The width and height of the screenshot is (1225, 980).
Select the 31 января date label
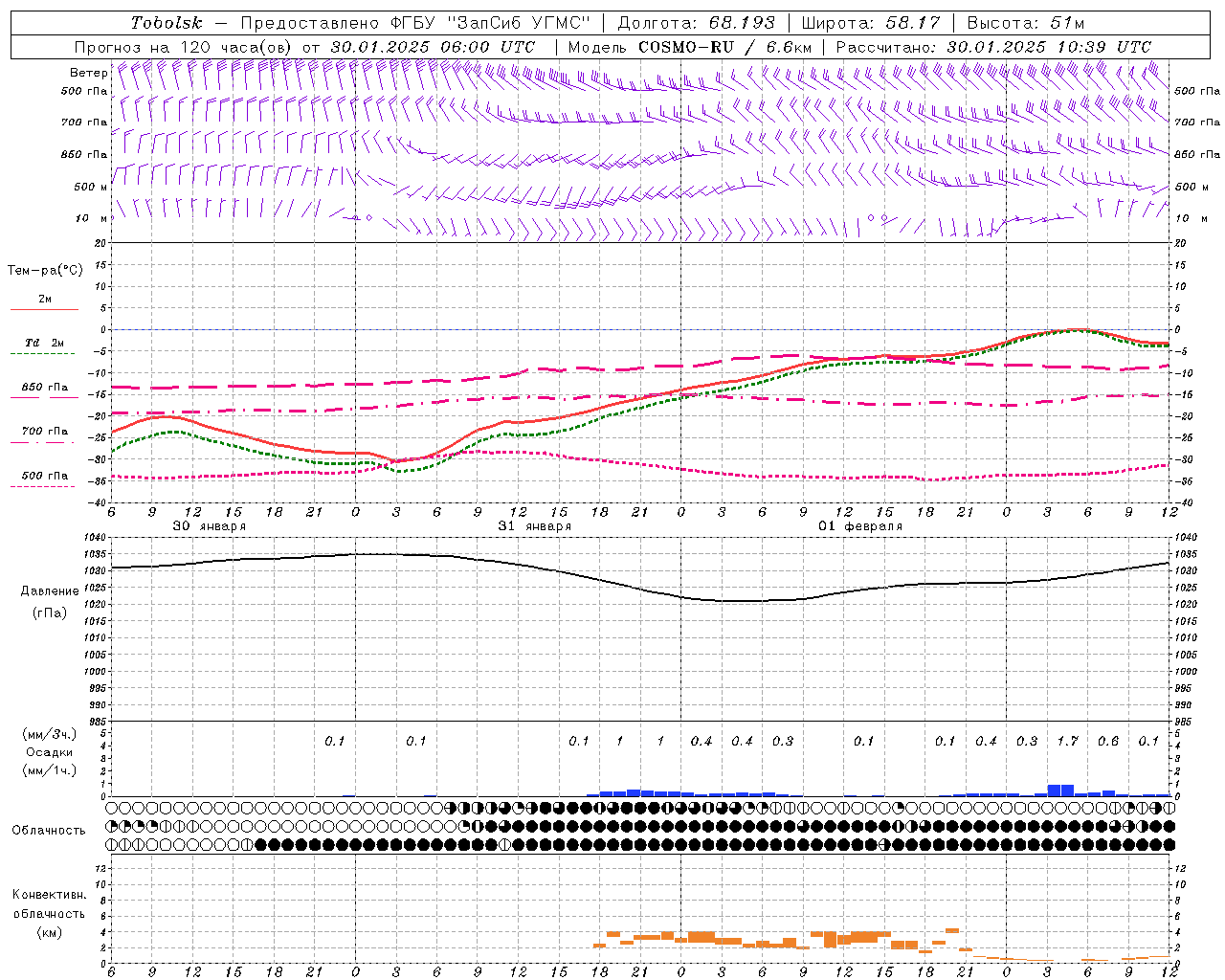coord(534,526)
